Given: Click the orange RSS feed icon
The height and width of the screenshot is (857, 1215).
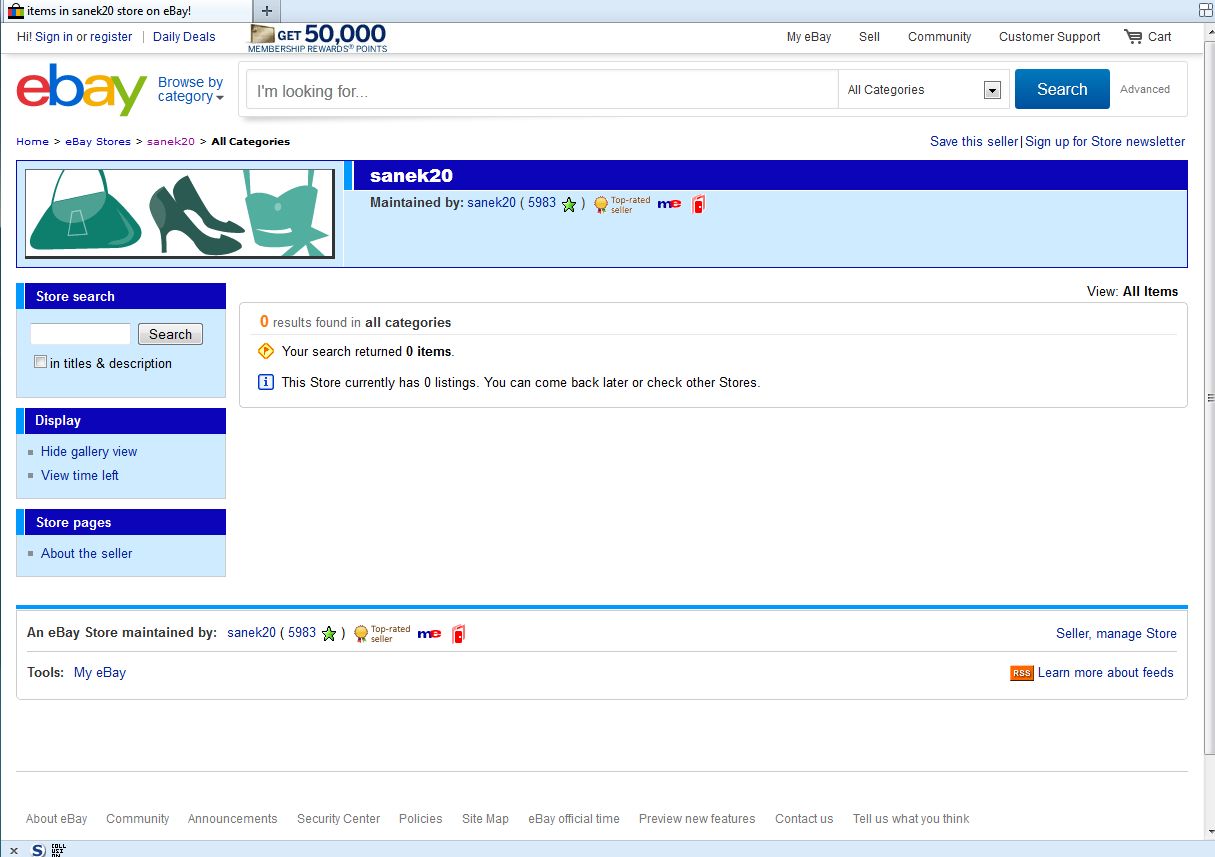Looking at the screenshot, I should point(1021,673).
